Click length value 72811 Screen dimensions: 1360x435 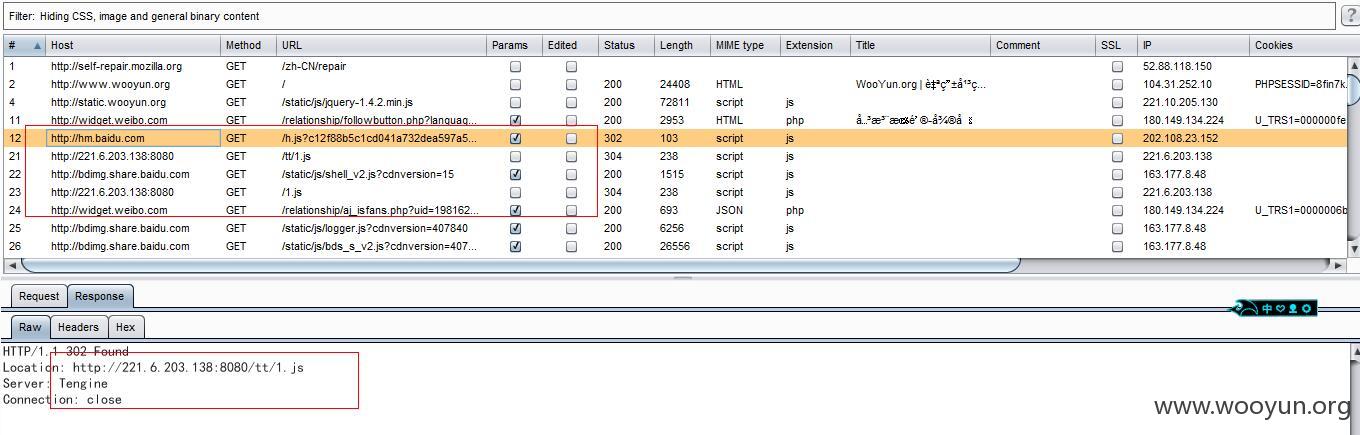click(x=674, y=102)
